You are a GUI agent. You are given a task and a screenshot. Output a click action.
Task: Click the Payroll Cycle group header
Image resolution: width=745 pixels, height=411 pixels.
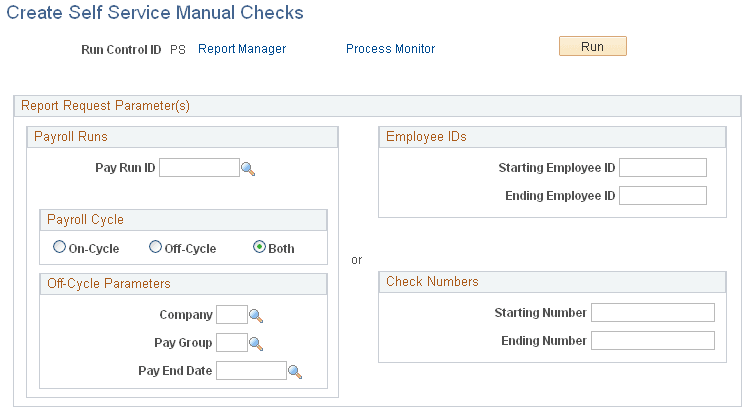(x=183, y=220)
